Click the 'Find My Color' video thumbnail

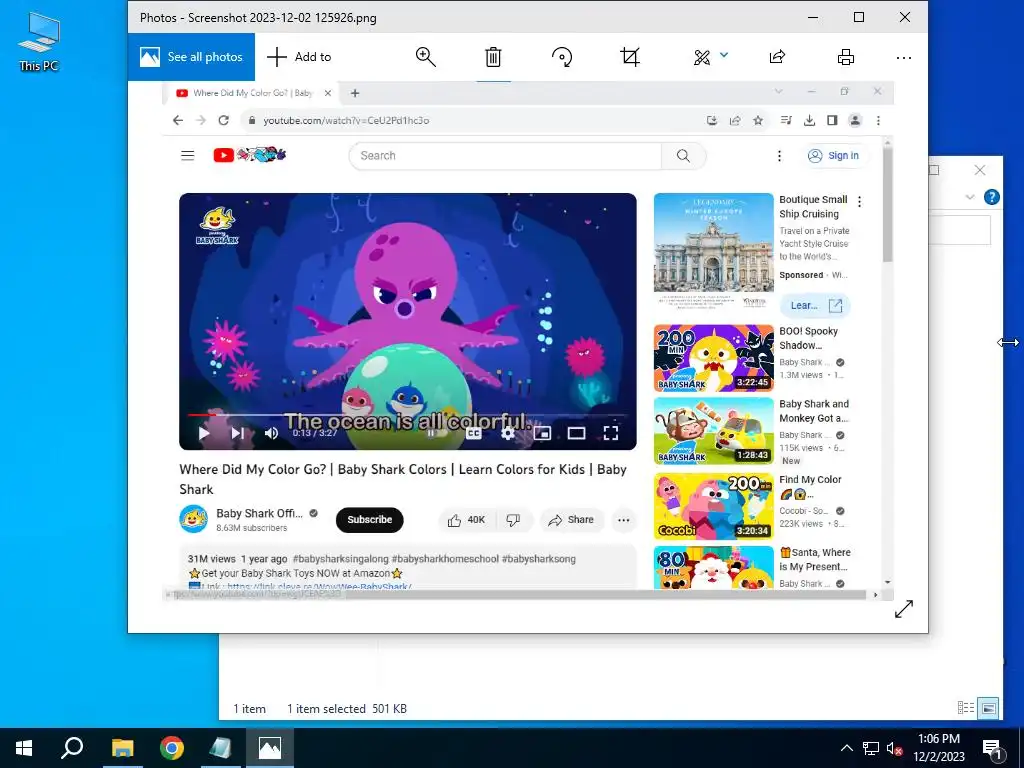(x=714, y=506)
